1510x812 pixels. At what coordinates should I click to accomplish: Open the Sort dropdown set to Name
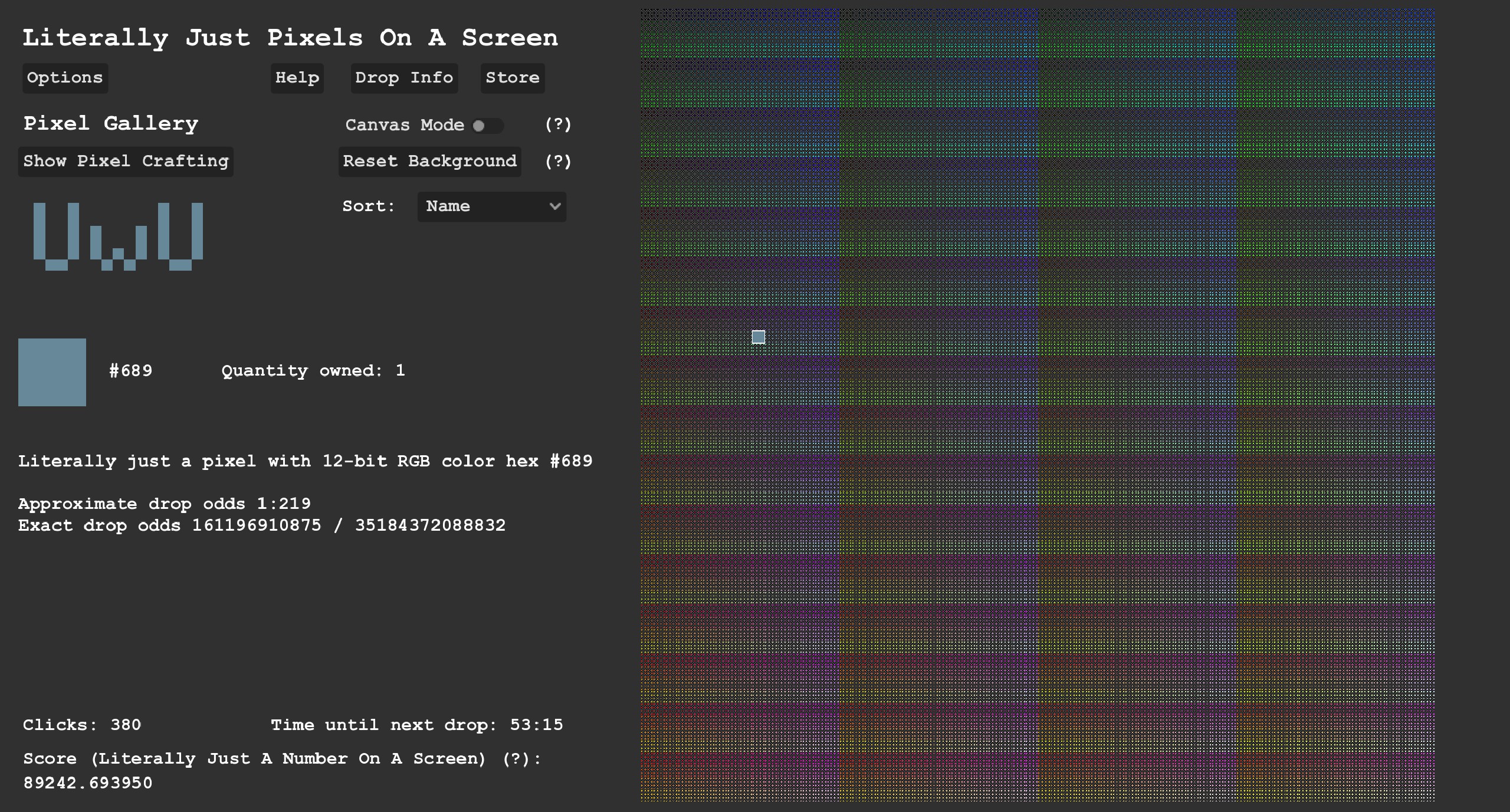click(x=491, y=206)
